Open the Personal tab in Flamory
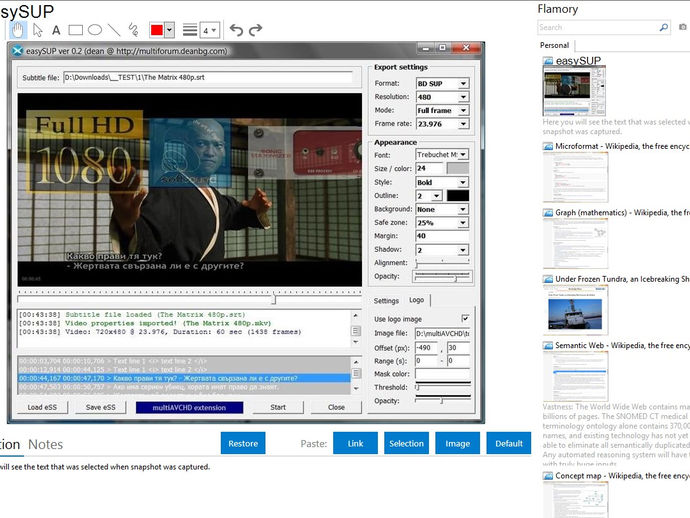 coord(554,45)
